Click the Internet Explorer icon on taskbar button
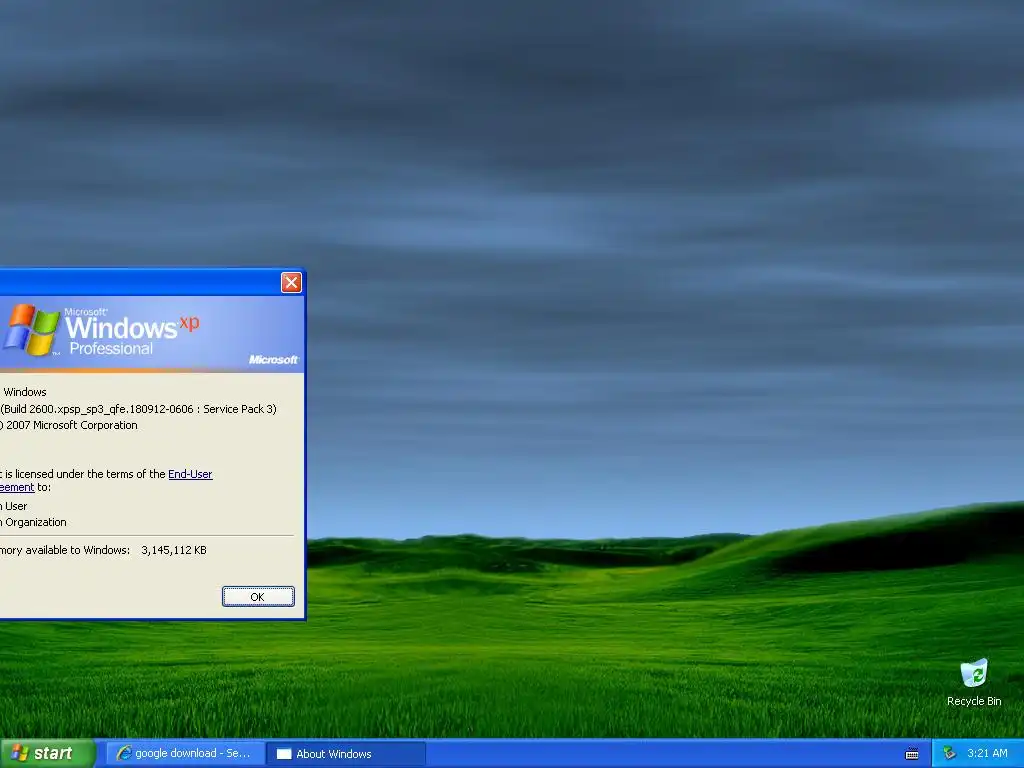This screenshot has height=768, width=1024. [x=123, y=753]
